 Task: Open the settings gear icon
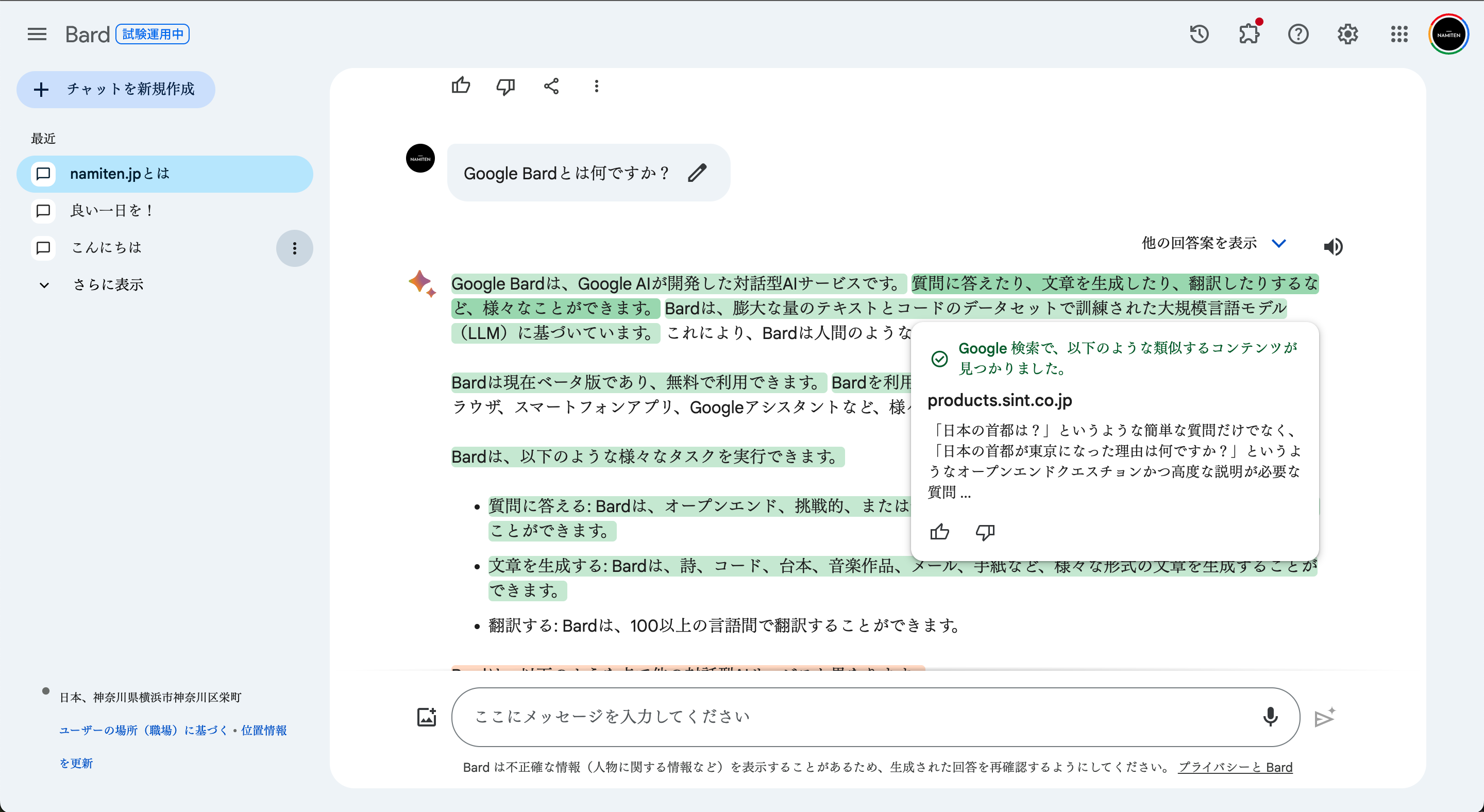pyautogui.click(x=1347, y=34)
